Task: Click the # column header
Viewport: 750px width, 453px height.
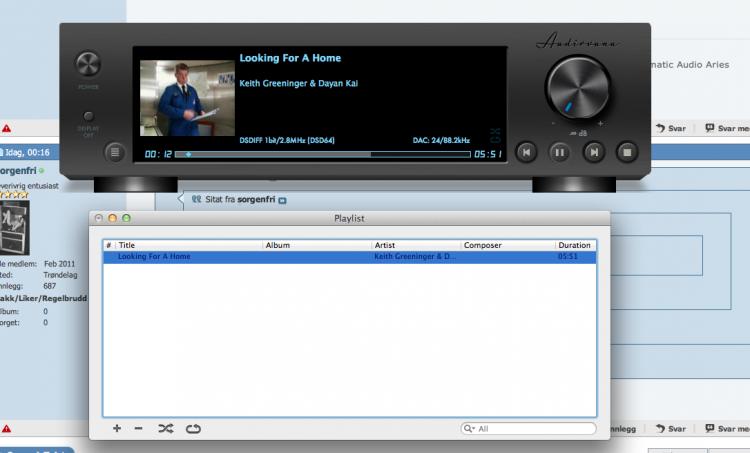Action: tap(109, 245)
